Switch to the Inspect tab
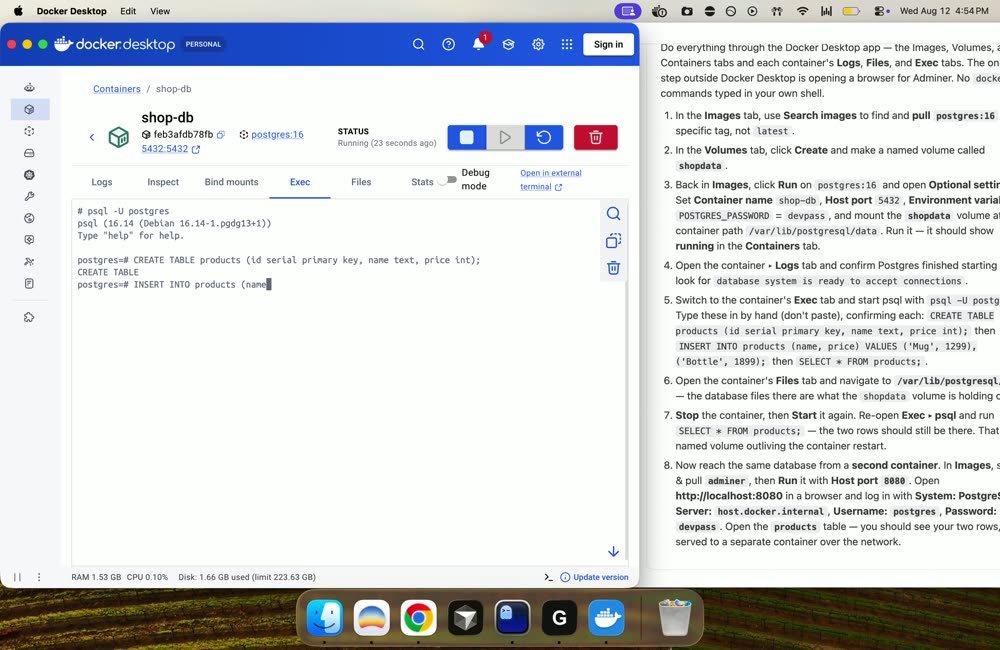 coord(163,182)
